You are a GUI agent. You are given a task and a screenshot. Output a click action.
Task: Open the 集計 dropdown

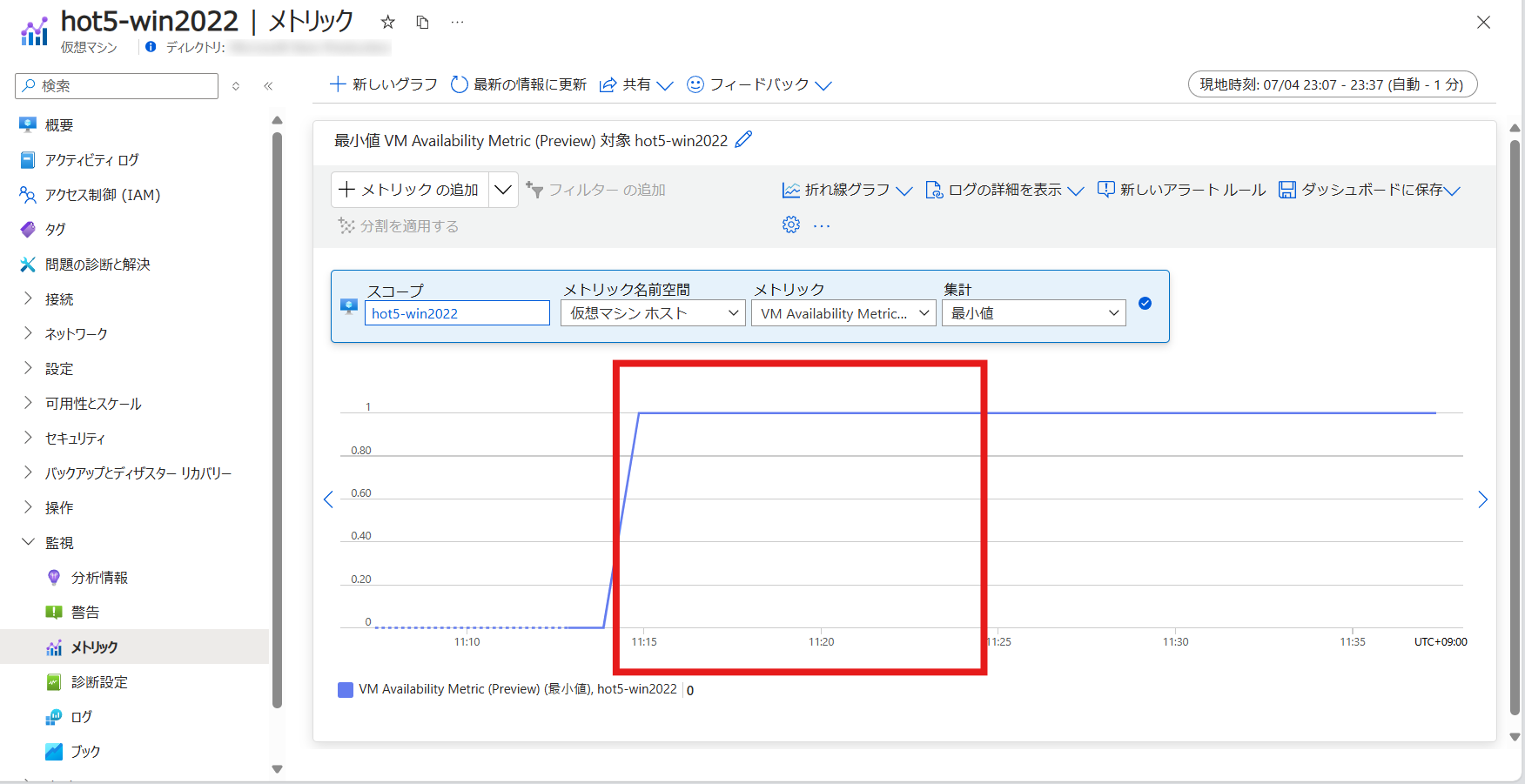1034,313
